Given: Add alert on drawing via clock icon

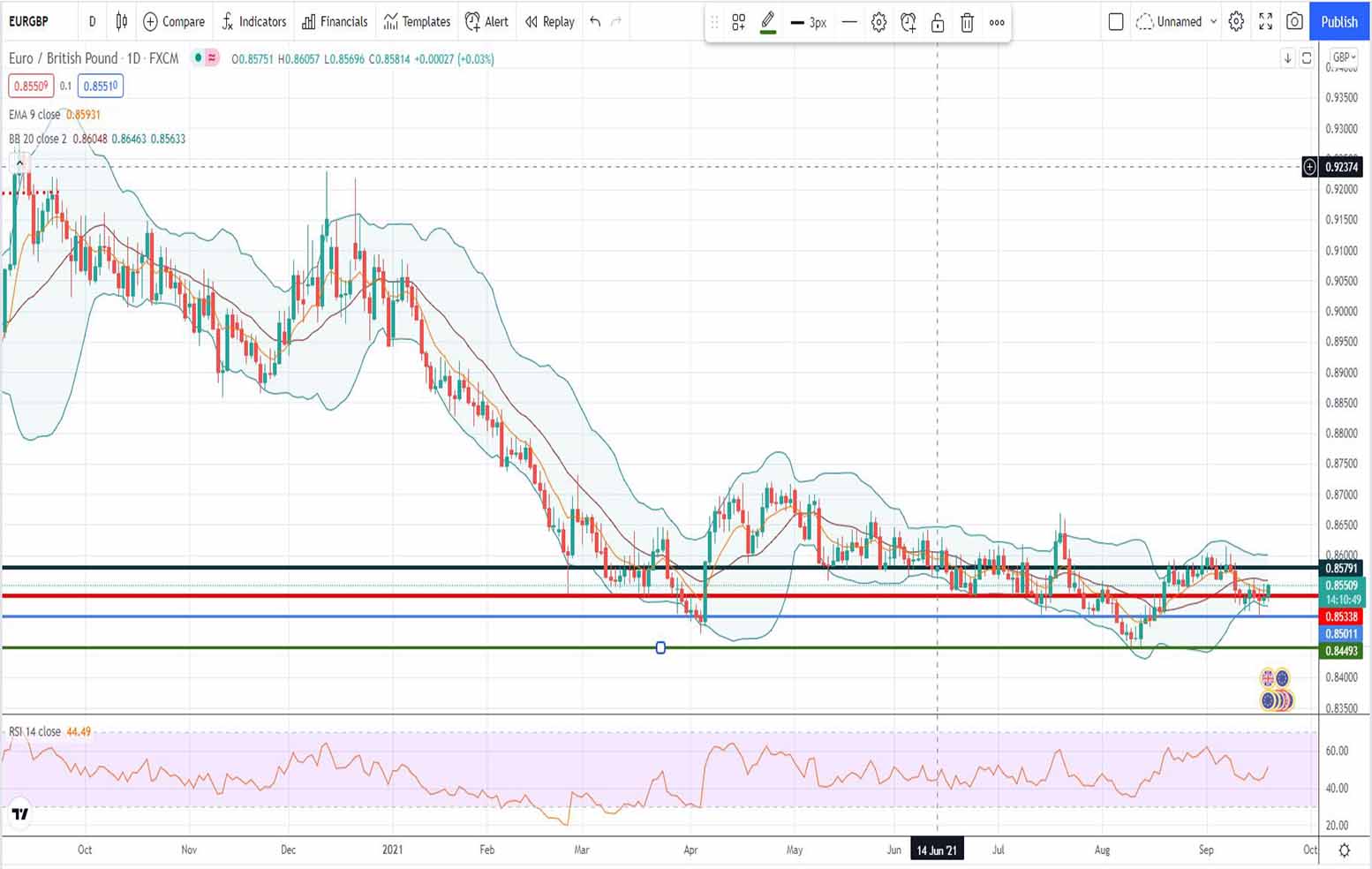Looking at the screenshot, I should point(908,23).
